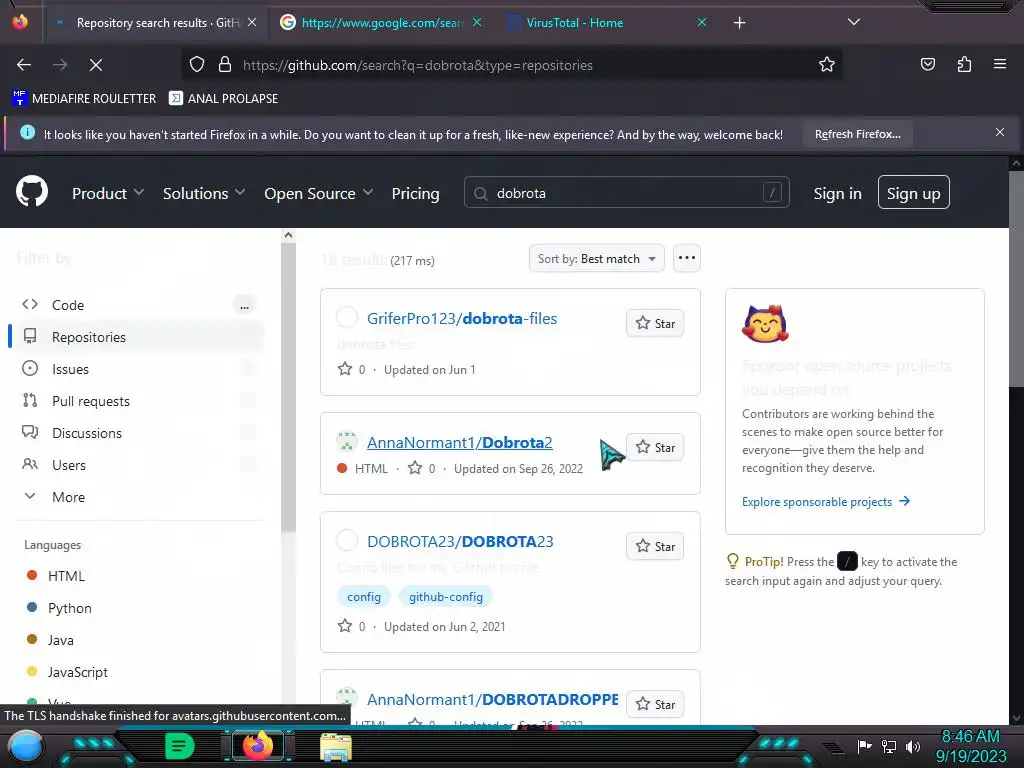The height and width of the screenshot is (768, 1024).
Task: Close the Google search tab
Action: 477,23
